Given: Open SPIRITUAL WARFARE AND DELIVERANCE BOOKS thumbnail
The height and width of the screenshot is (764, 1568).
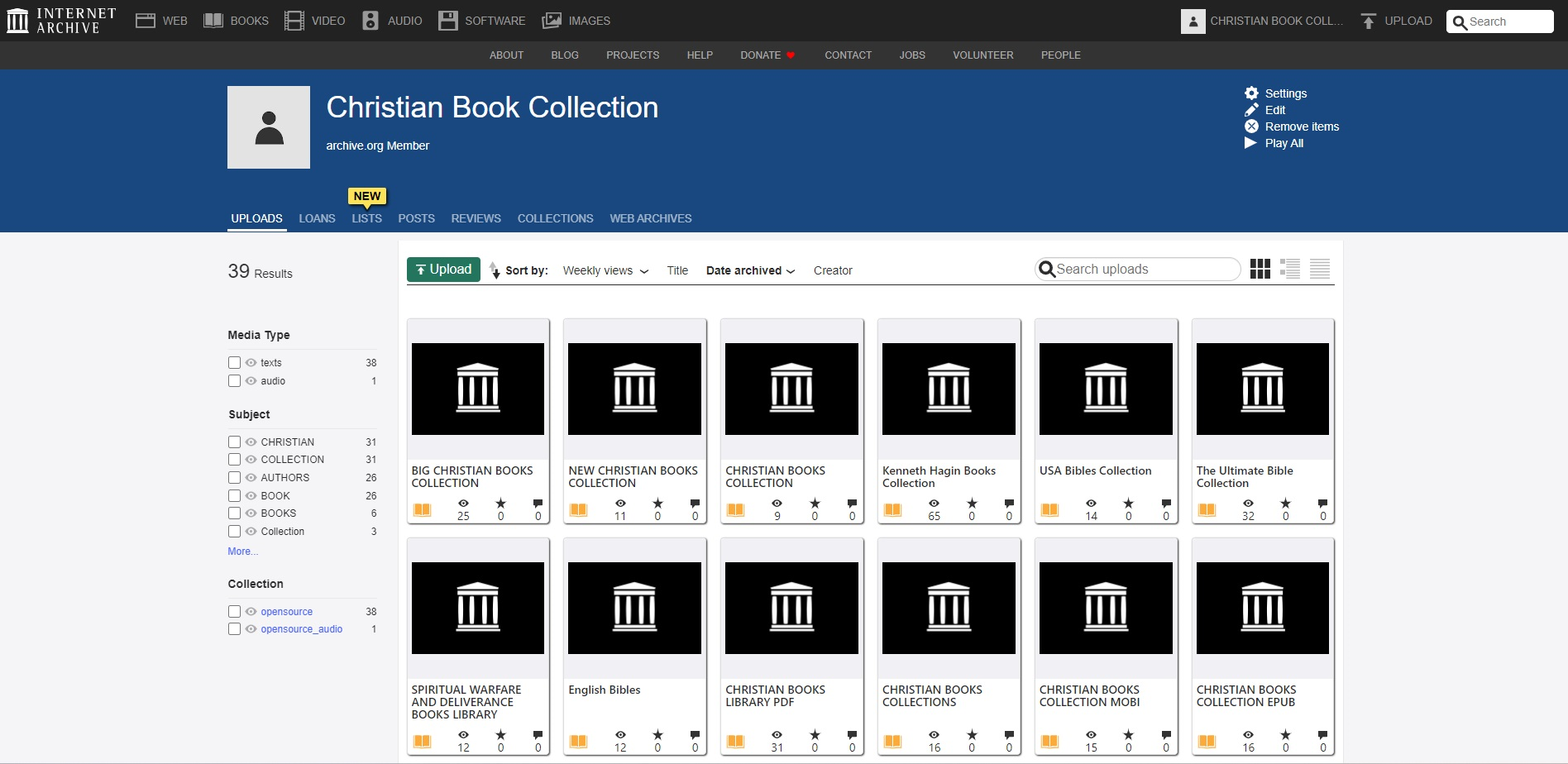Looking at the screenshot, I should click(x=478, y=608).
